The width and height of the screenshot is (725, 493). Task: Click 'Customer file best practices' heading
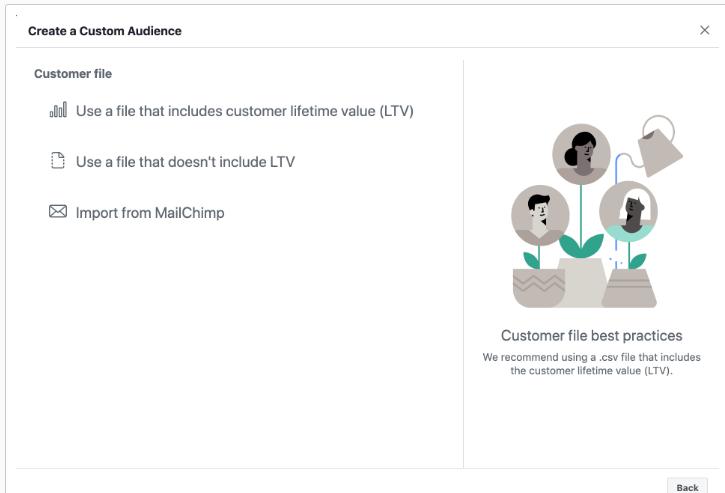[x=591, y=335]
